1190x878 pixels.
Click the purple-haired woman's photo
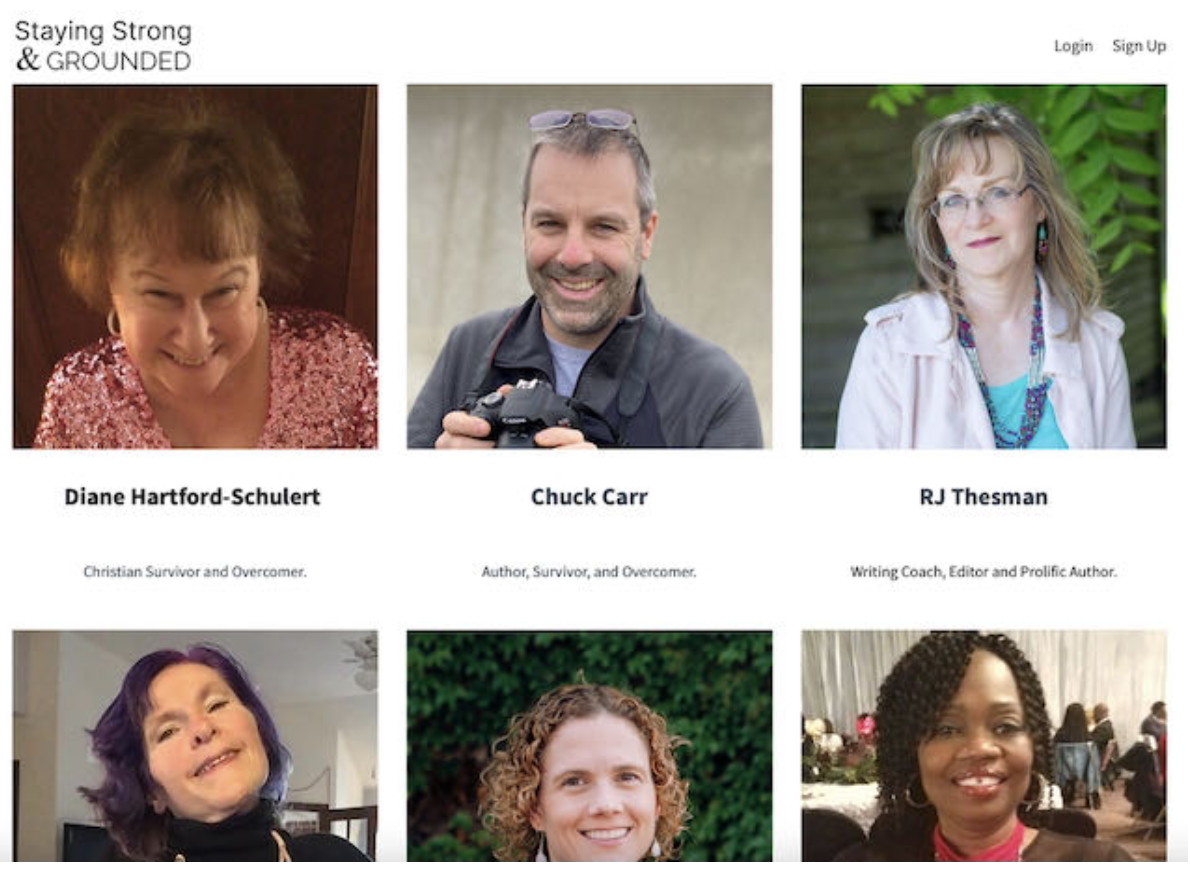(195, 745)
